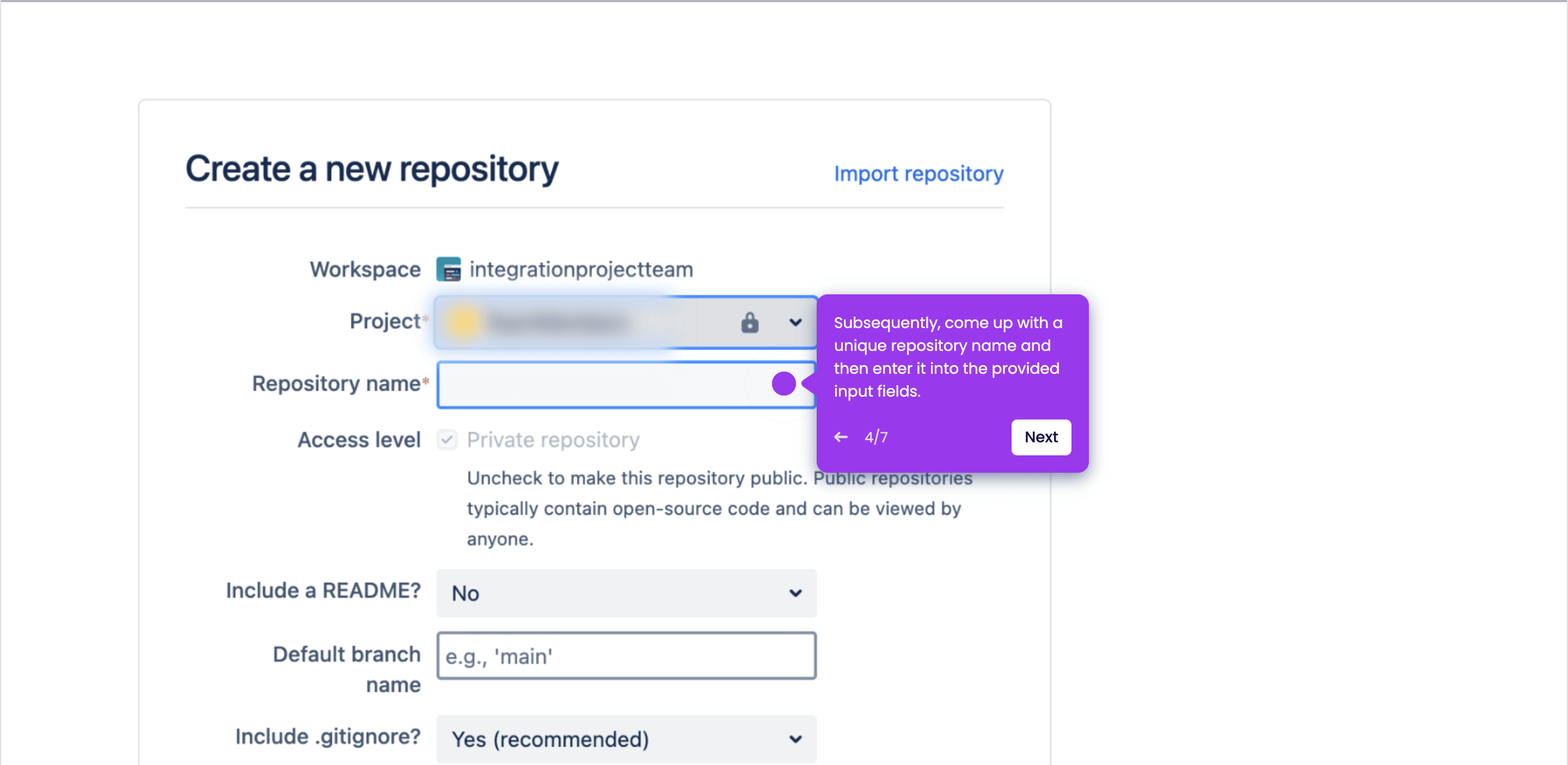Click the Create a new repository heading

pos(372,169)
